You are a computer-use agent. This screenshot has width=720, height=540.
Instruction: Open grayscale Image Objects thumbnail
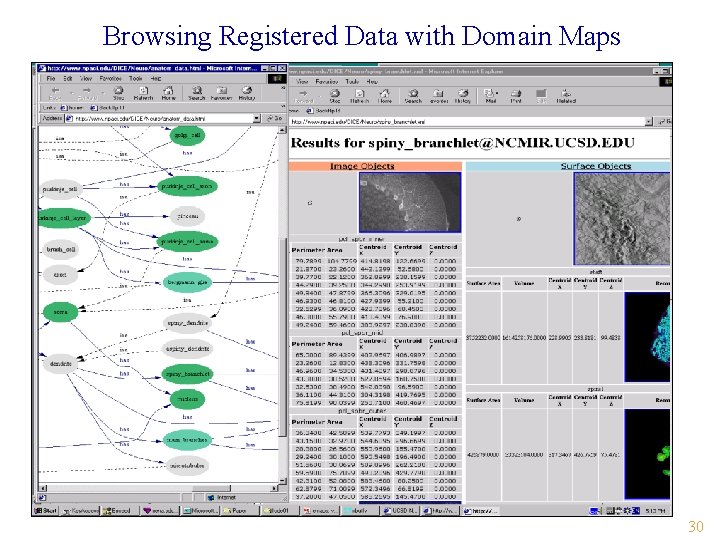[410, 202]
